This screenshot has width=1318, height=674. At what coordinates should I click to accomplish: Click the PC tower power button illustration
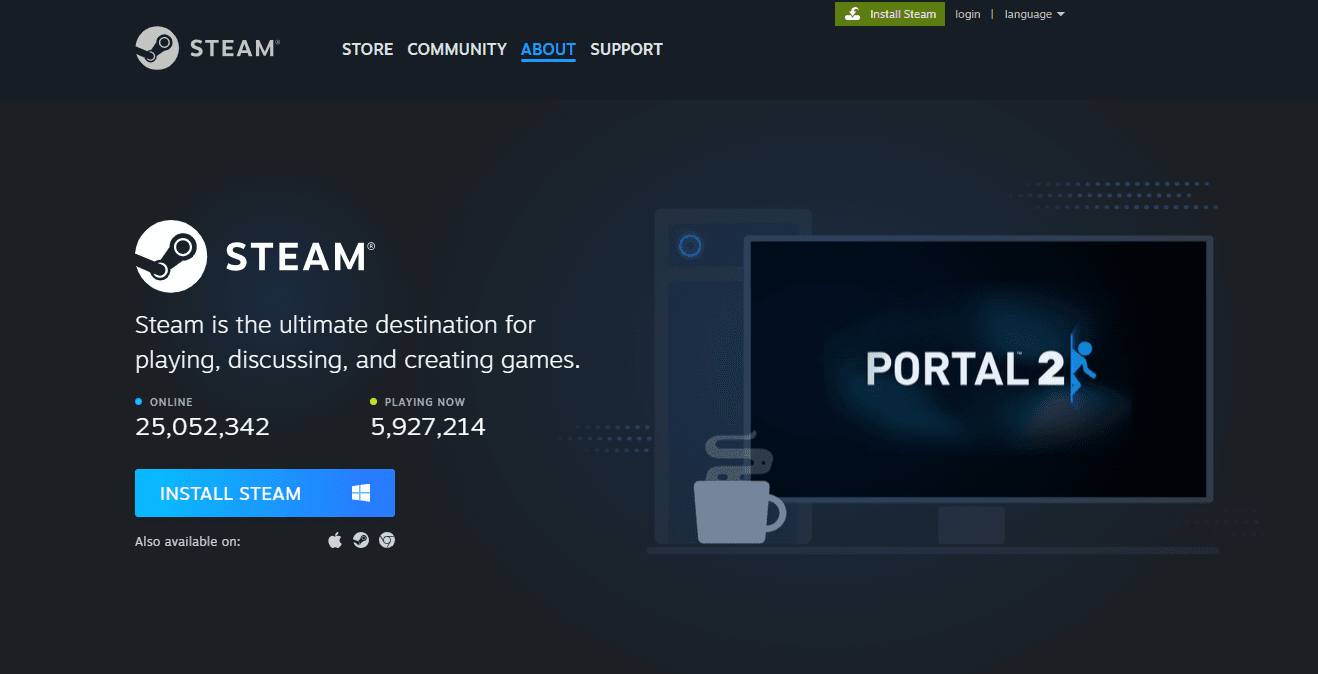coord(690,245)
